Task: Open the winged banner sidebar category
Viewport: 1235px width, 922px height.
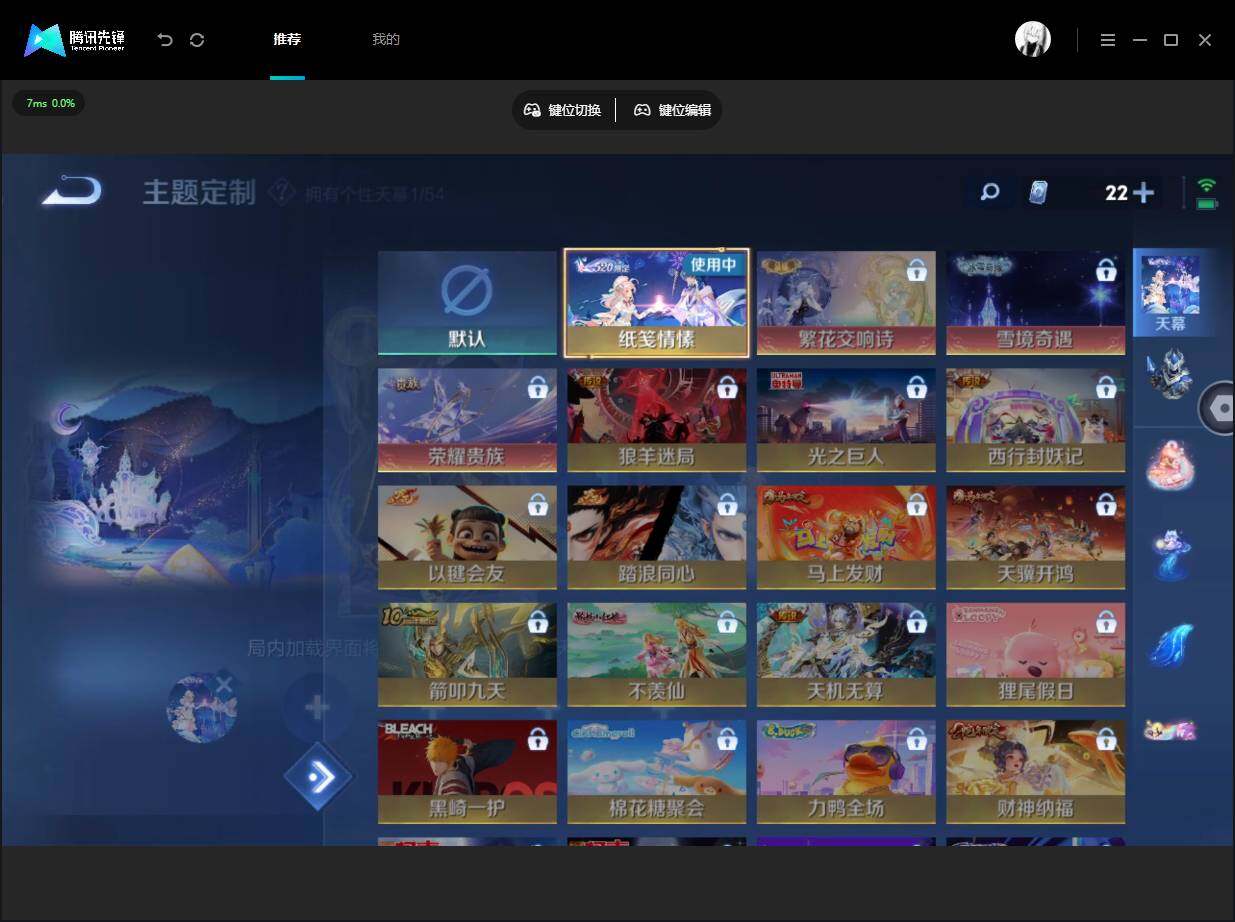Action: click(1170, 730)
